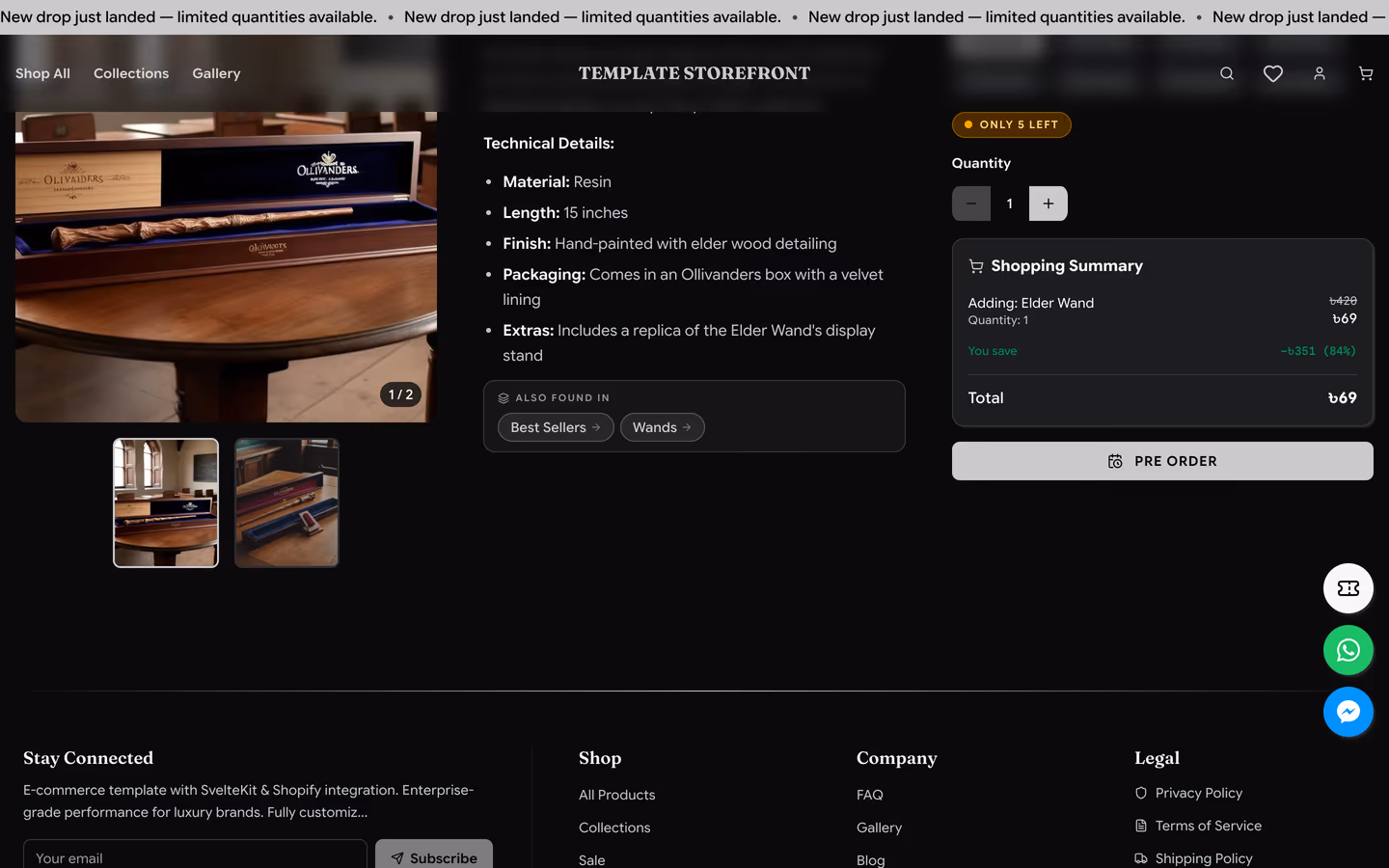Open Shipping Policy link
Image resolution: width=1389 pixels, height=868 pixels.
[1193, 858]
